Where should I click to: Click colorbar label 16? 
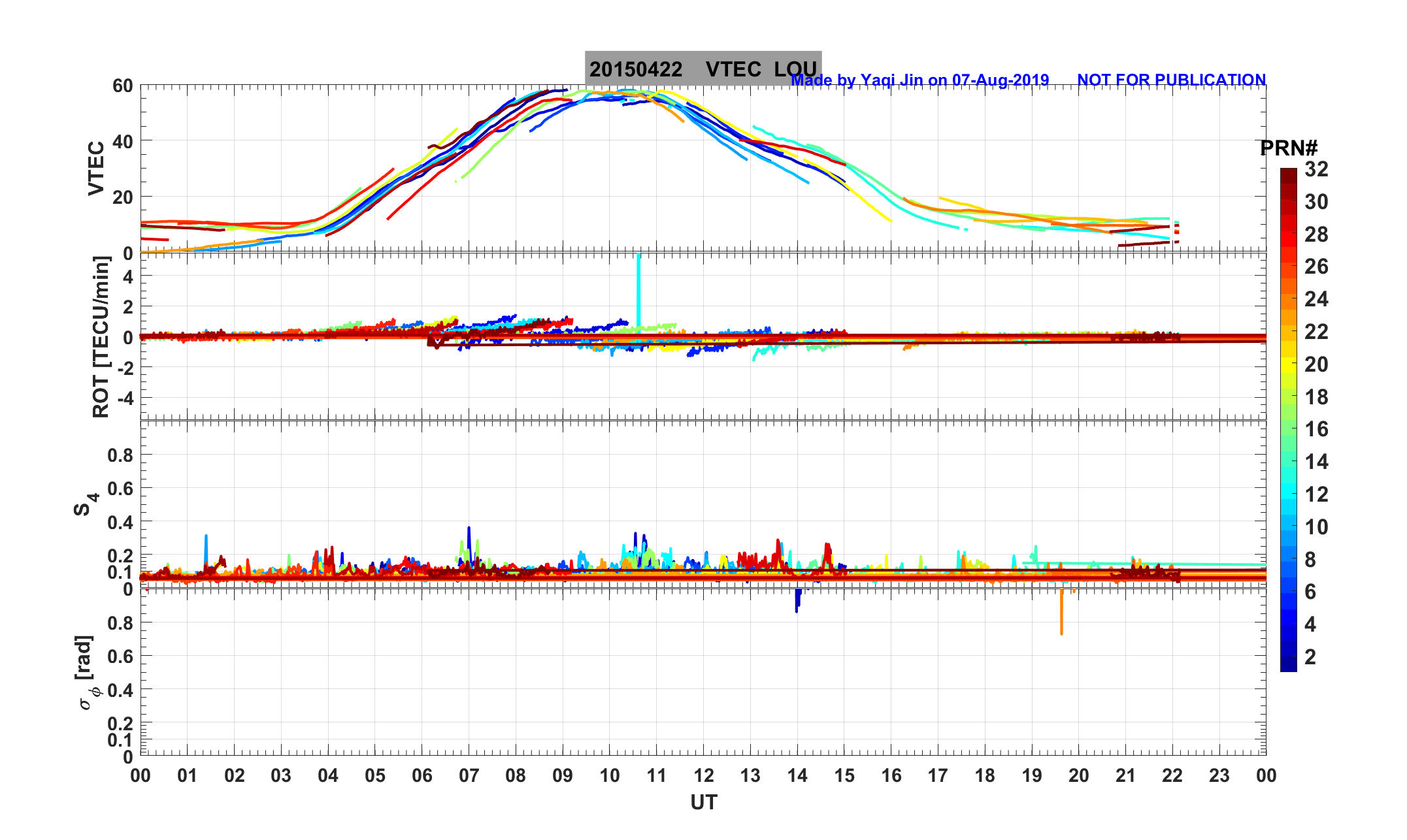pyautogui.click(x=1316, y=429)
